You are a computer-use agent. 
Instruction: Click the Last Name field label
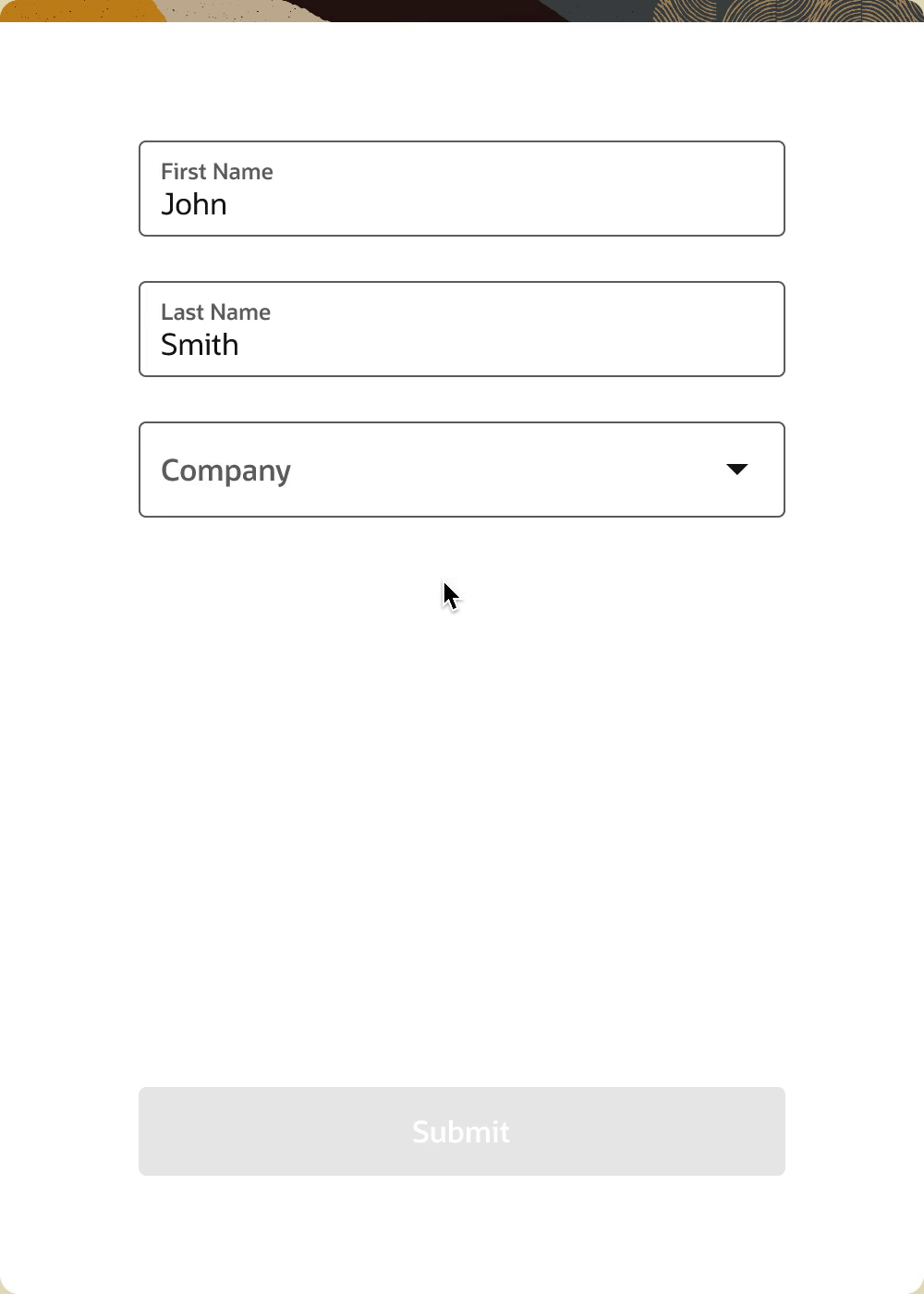pyautogui.click(x=215, y=312)
